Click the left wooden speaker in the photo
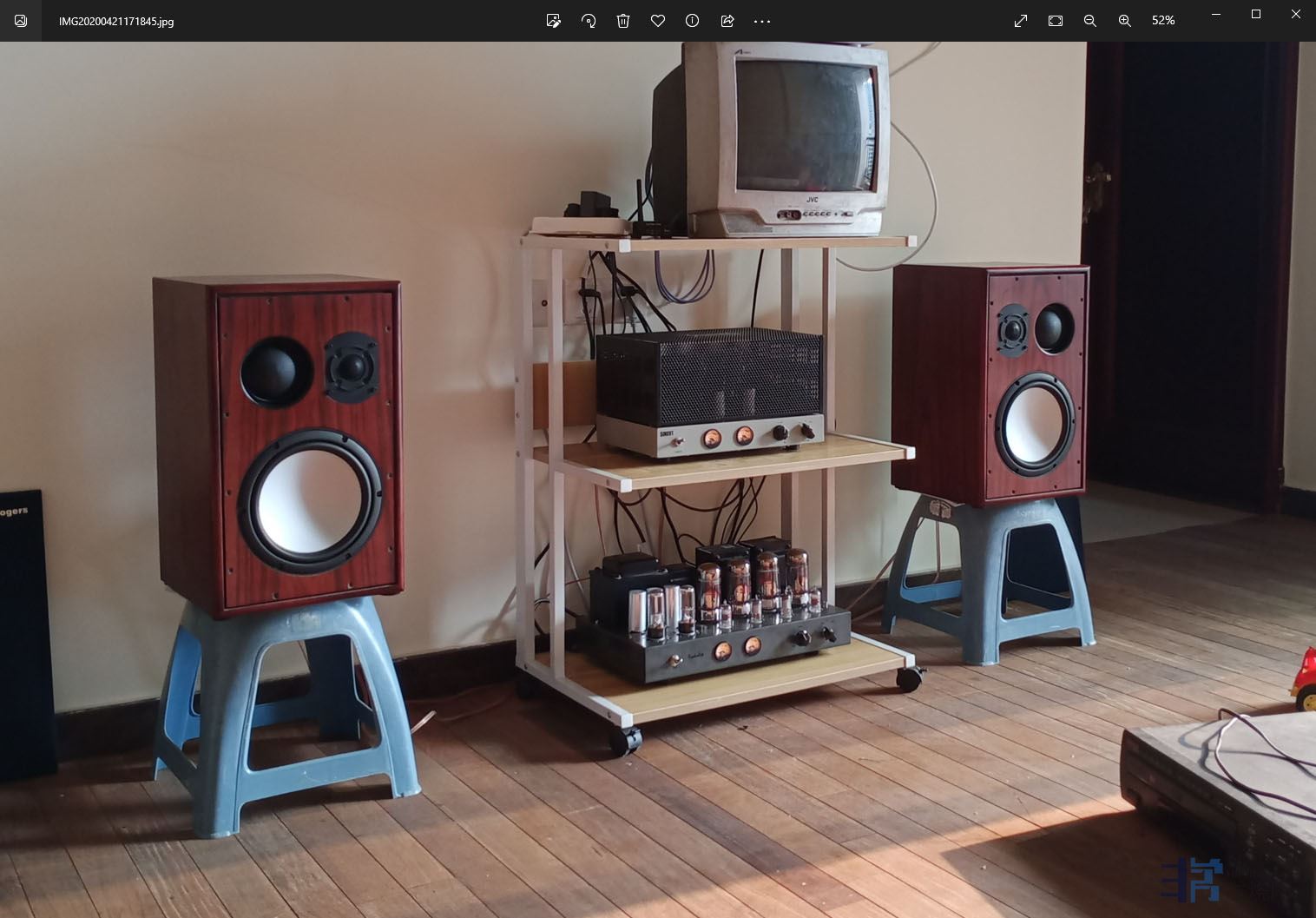Viewport: 1316px width, 918px height. click(x=278, y=443)
